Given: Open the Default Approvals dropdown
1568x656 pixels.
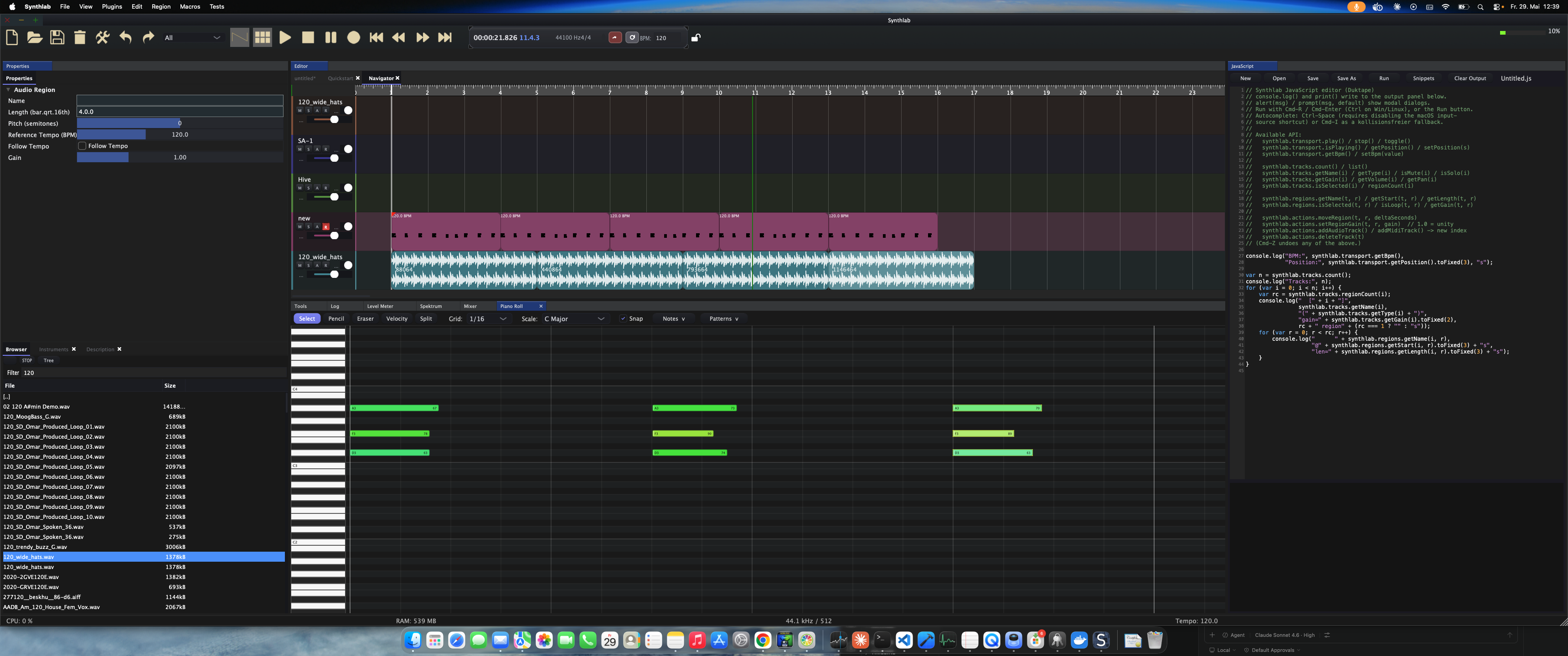Looking at the screenshot, I should (1272, 650).
